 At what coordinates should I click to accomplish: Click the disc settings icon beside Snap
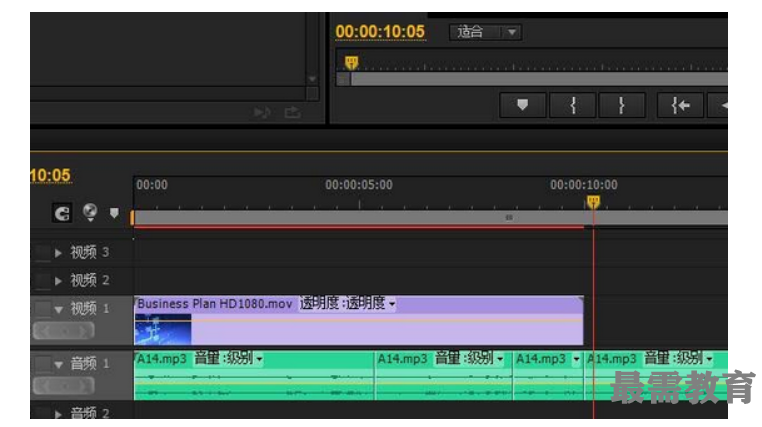[90, 212]
